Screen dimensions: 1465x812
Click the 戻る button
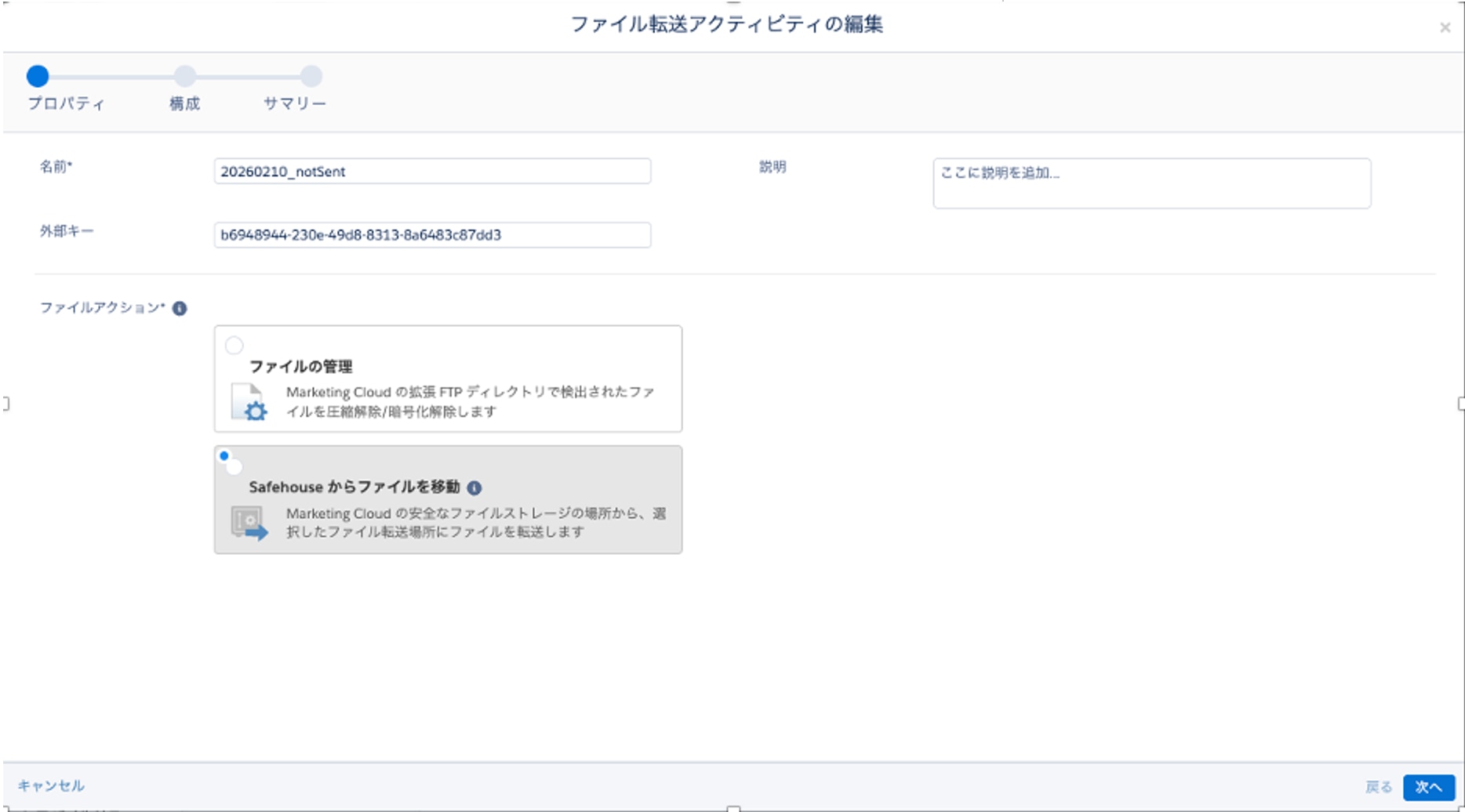(x=1378, y=787)
